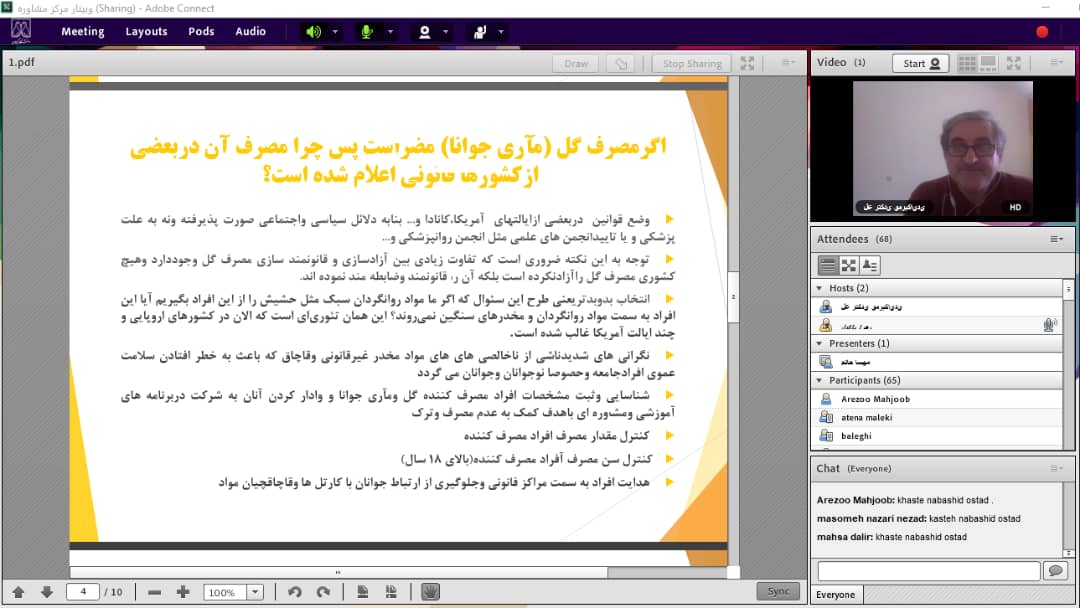The image size is (1080, 608).
Task: Open the zoom percentage dropdown
Action: (x=255, y=592)
